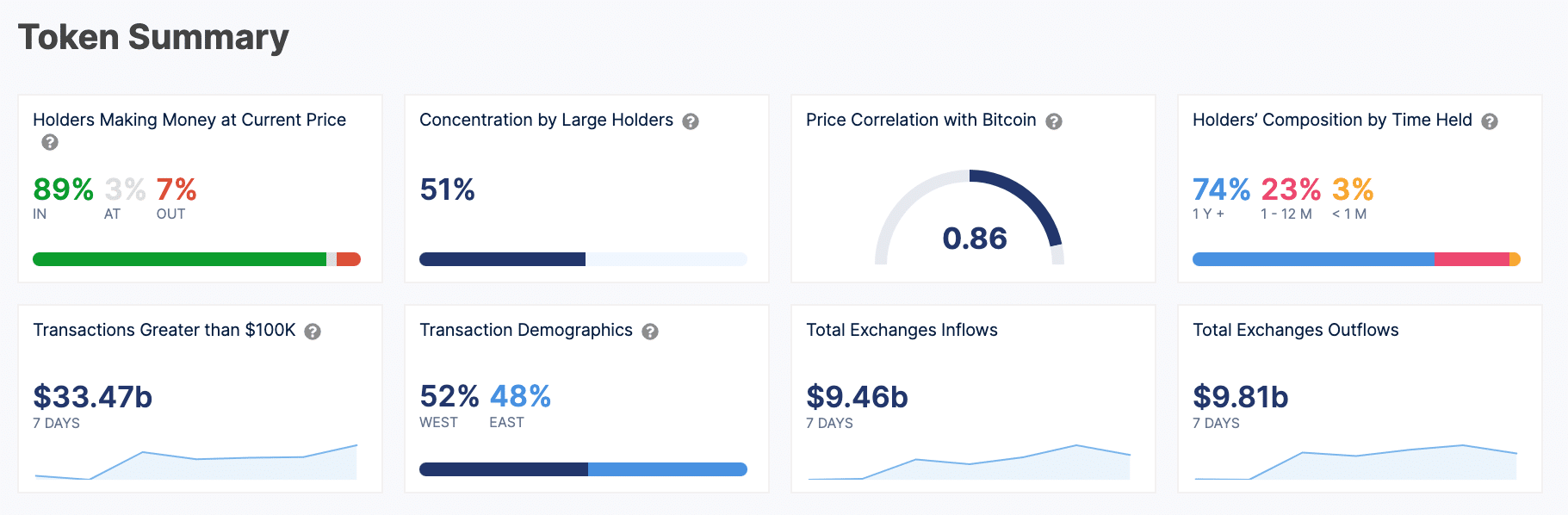Click the dark WEST demographics bar segment
Screen dimensions: 1568x515
[x=504, y=469]
